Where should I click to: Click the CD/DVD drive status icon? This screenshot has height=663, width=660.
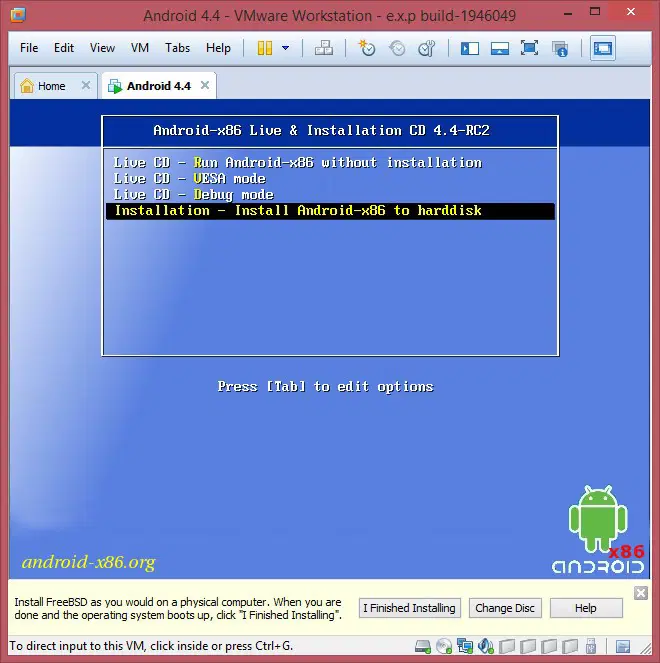point(444,646)
